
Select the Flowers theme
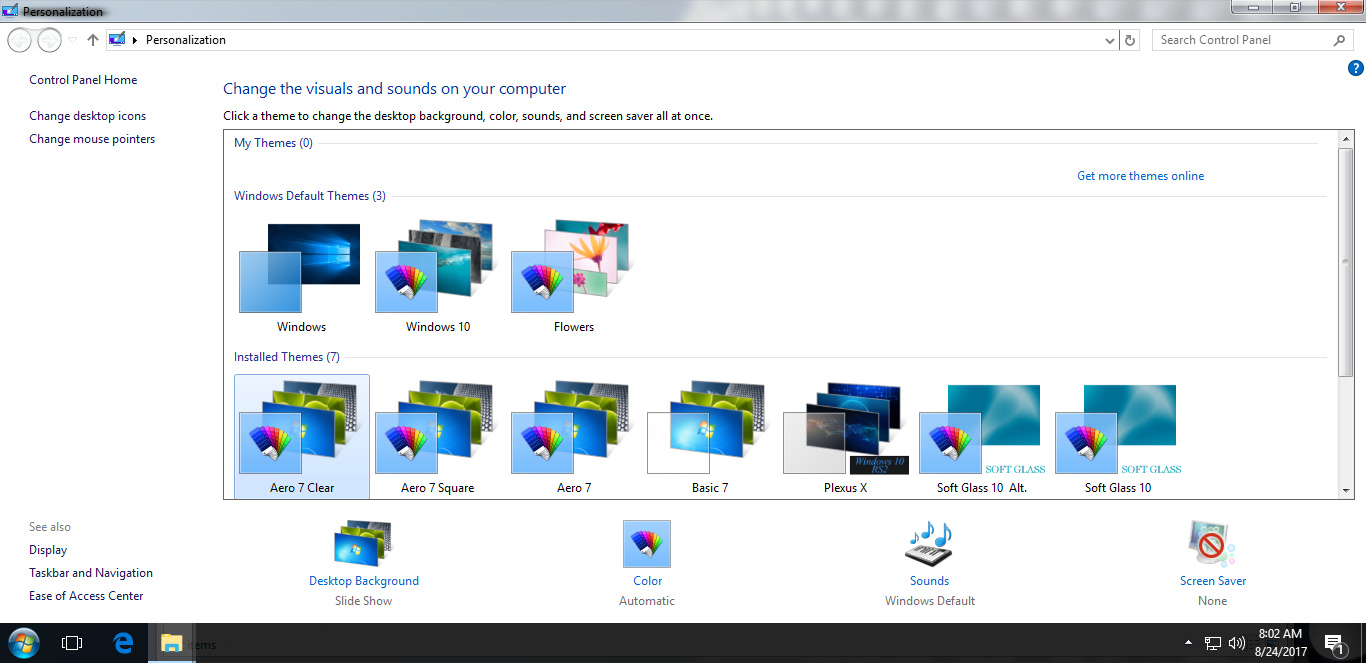coord(574,278)
